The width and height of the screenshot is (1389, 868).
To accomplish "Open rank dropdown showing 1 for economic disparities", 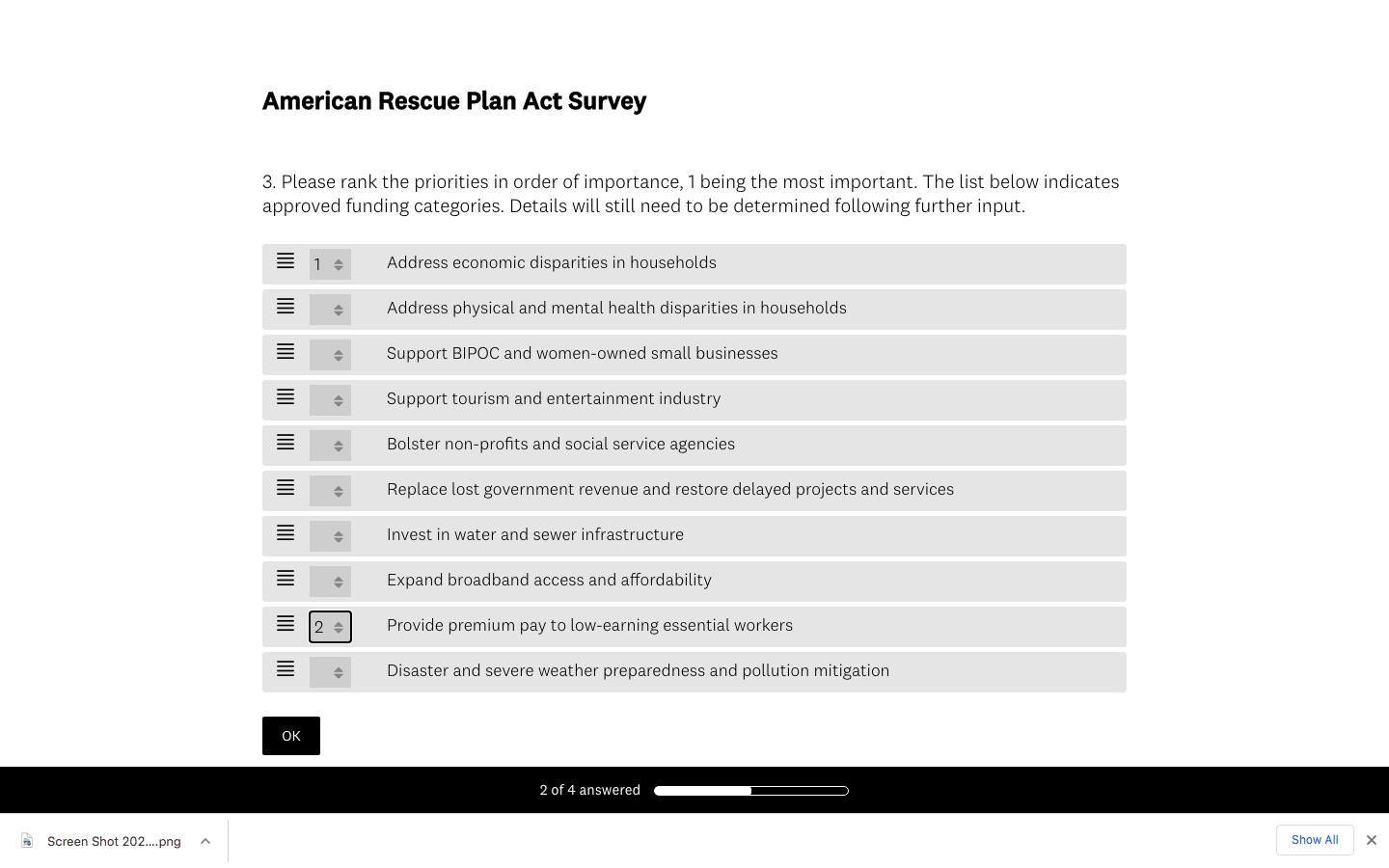I will [x=330, y=264].
